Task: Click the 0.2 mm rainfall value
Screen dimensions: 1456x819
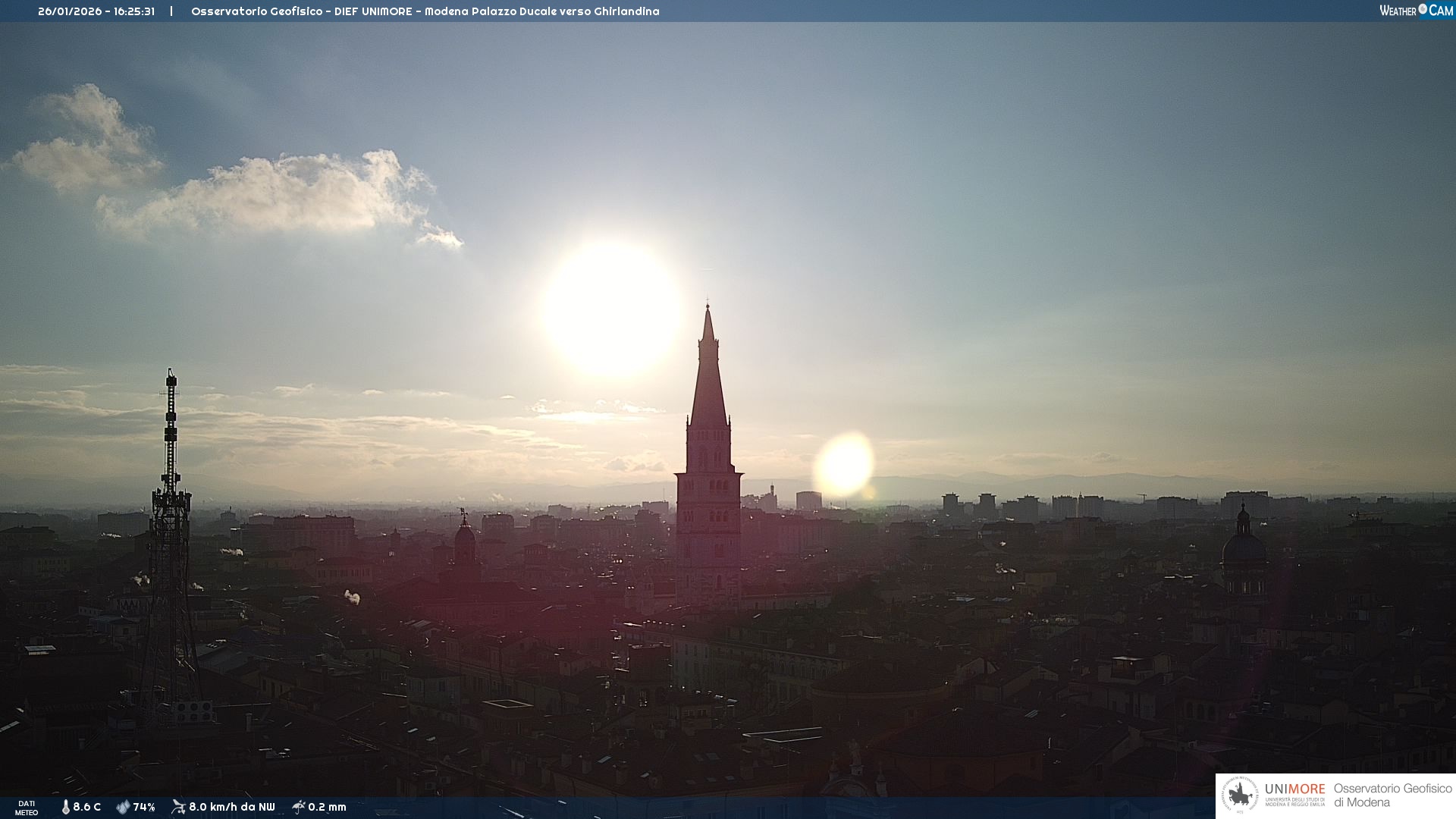Action: pos(327,807)
